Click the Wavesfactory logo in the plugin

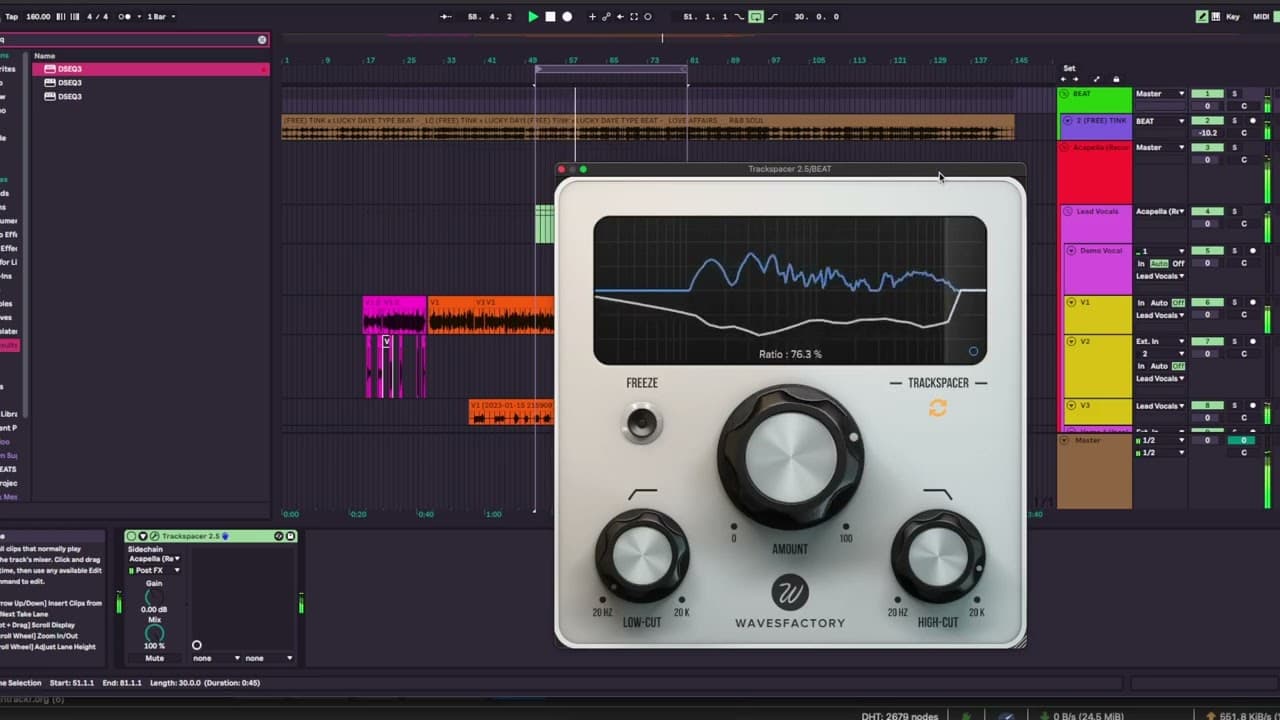coord(790,594)
